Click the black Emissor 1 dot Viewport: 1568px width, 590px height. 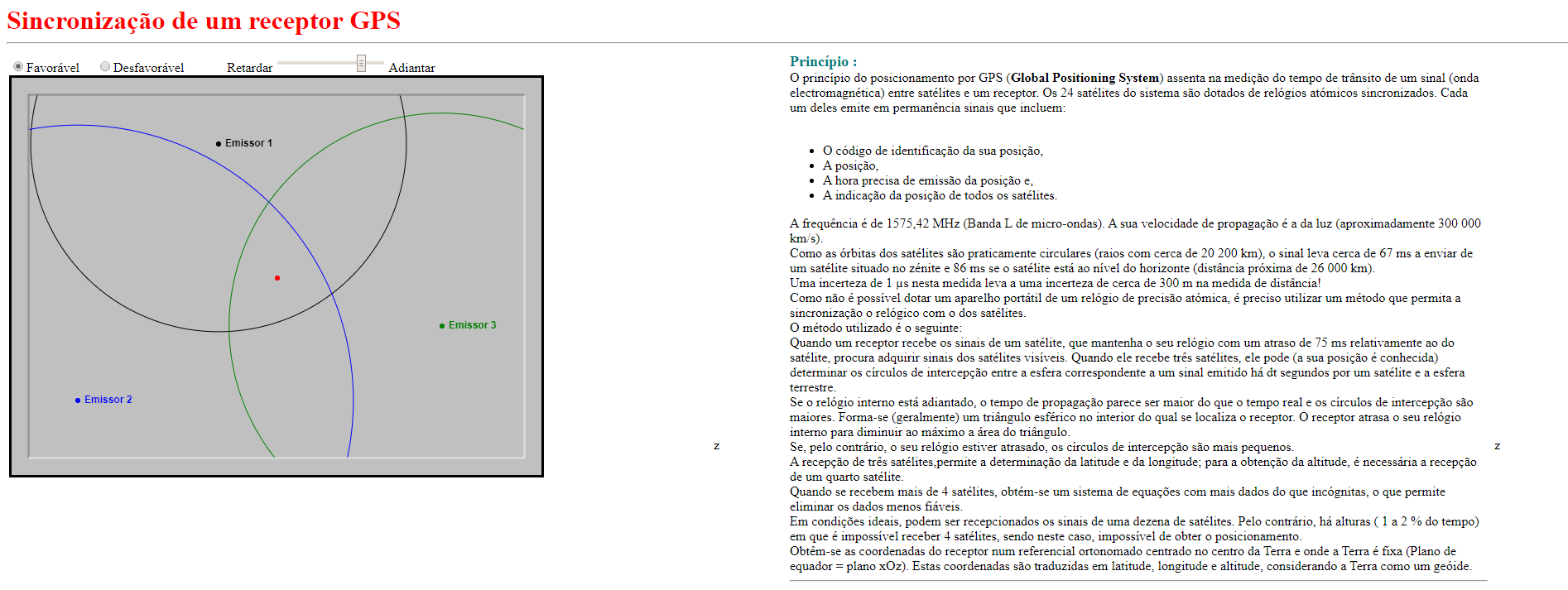pyautogui.click(x=219, y=144)
